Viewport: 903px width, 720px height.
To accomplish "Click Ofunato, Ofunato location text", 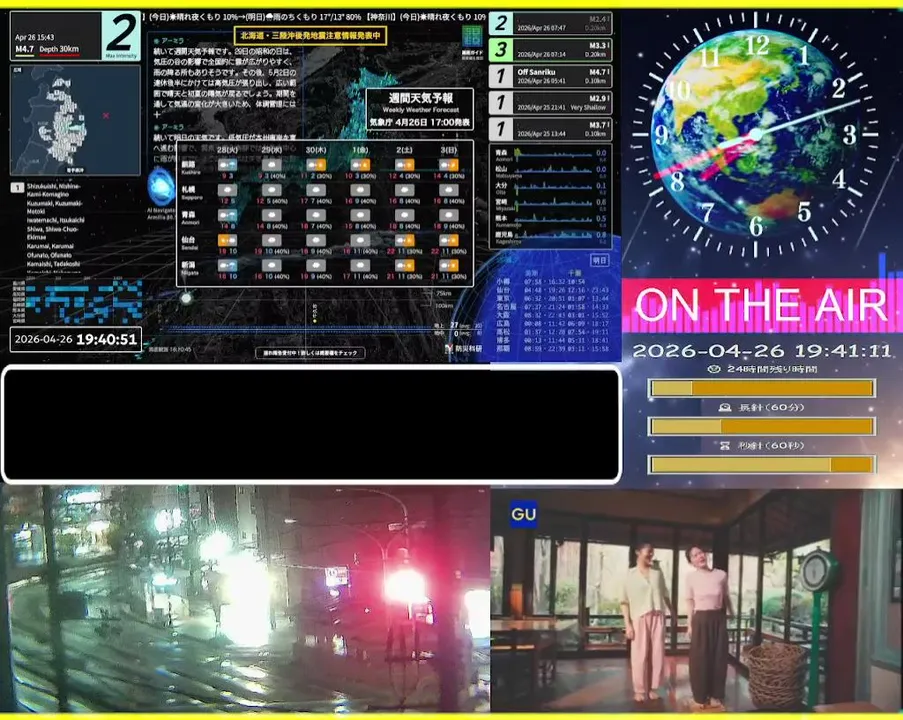I will tap(49, 255).
